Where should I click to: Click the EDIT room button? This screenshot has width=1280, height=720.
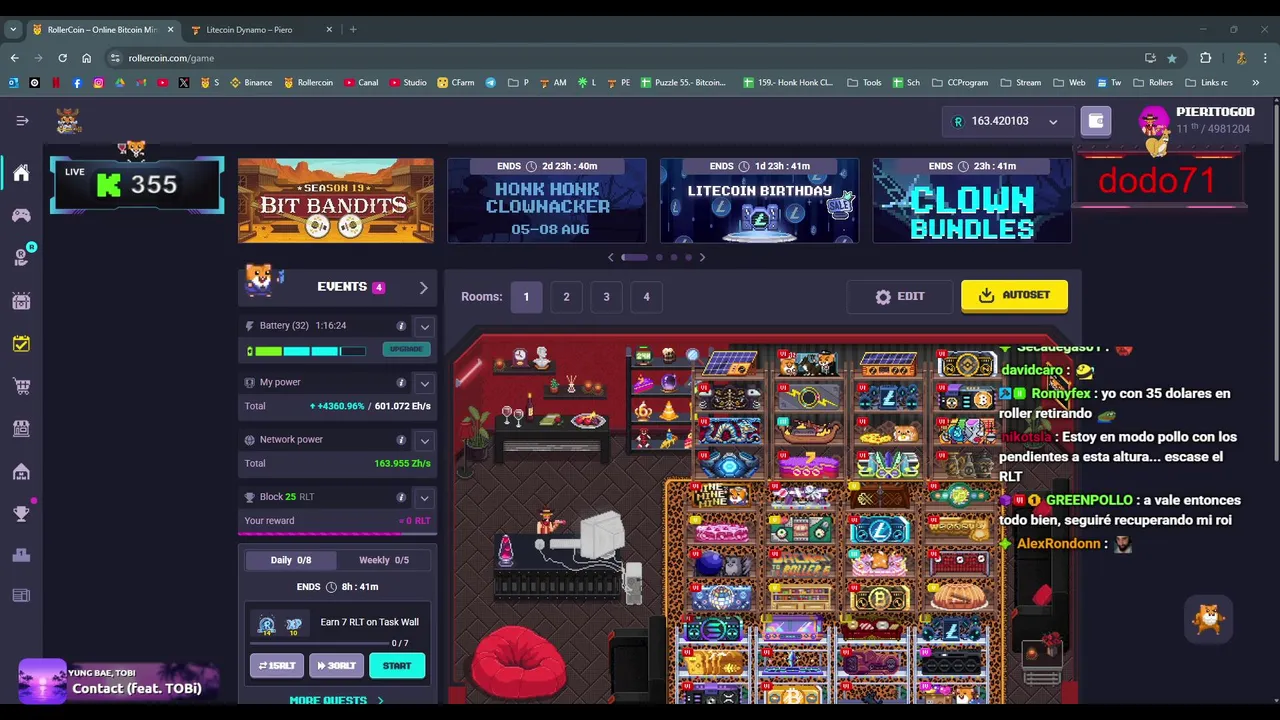point(900,296)
